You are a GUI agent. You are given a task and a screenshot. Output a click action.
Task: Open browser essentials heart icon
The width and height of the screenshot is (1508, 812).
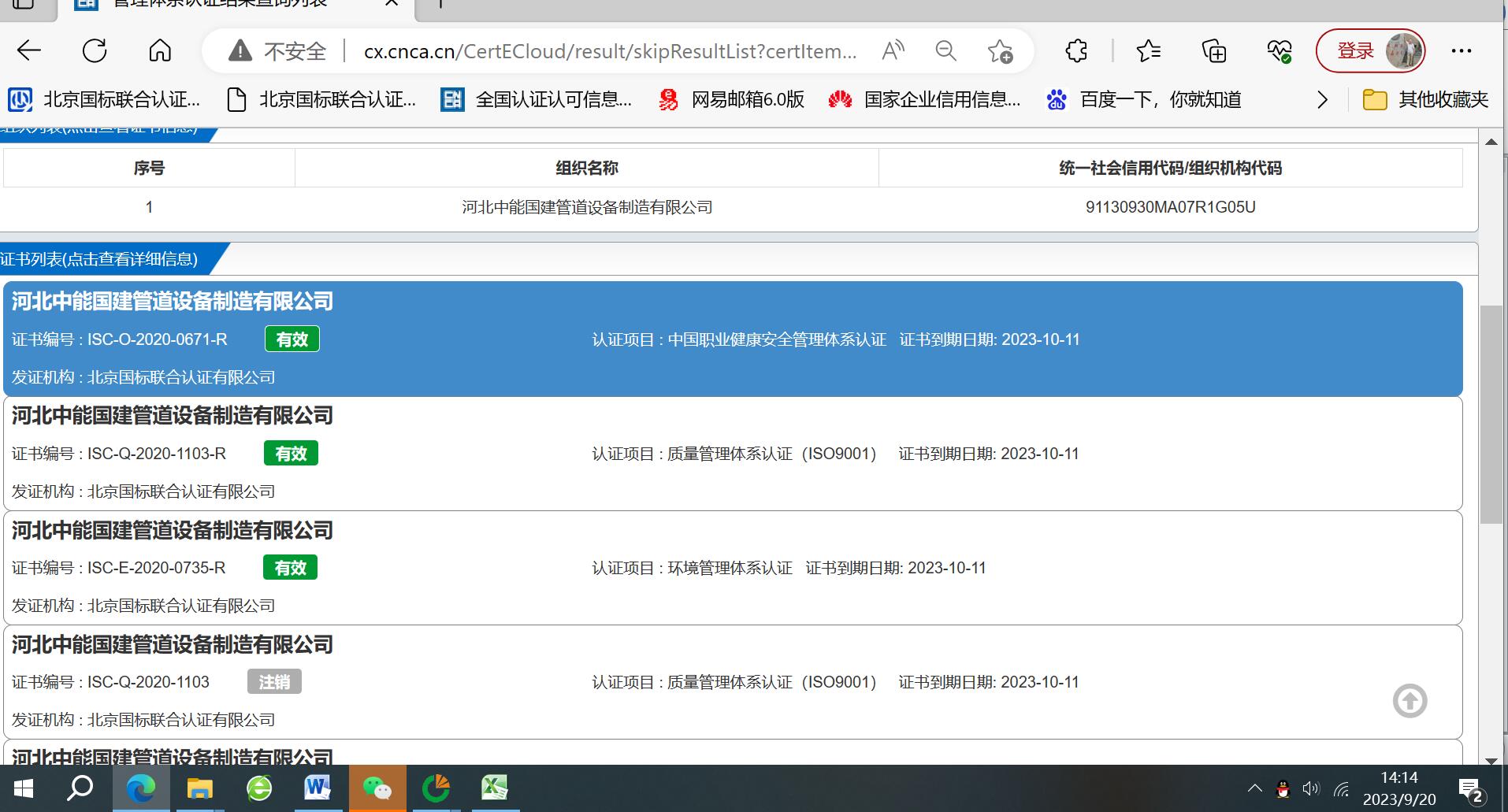[x=1280, y=51]
